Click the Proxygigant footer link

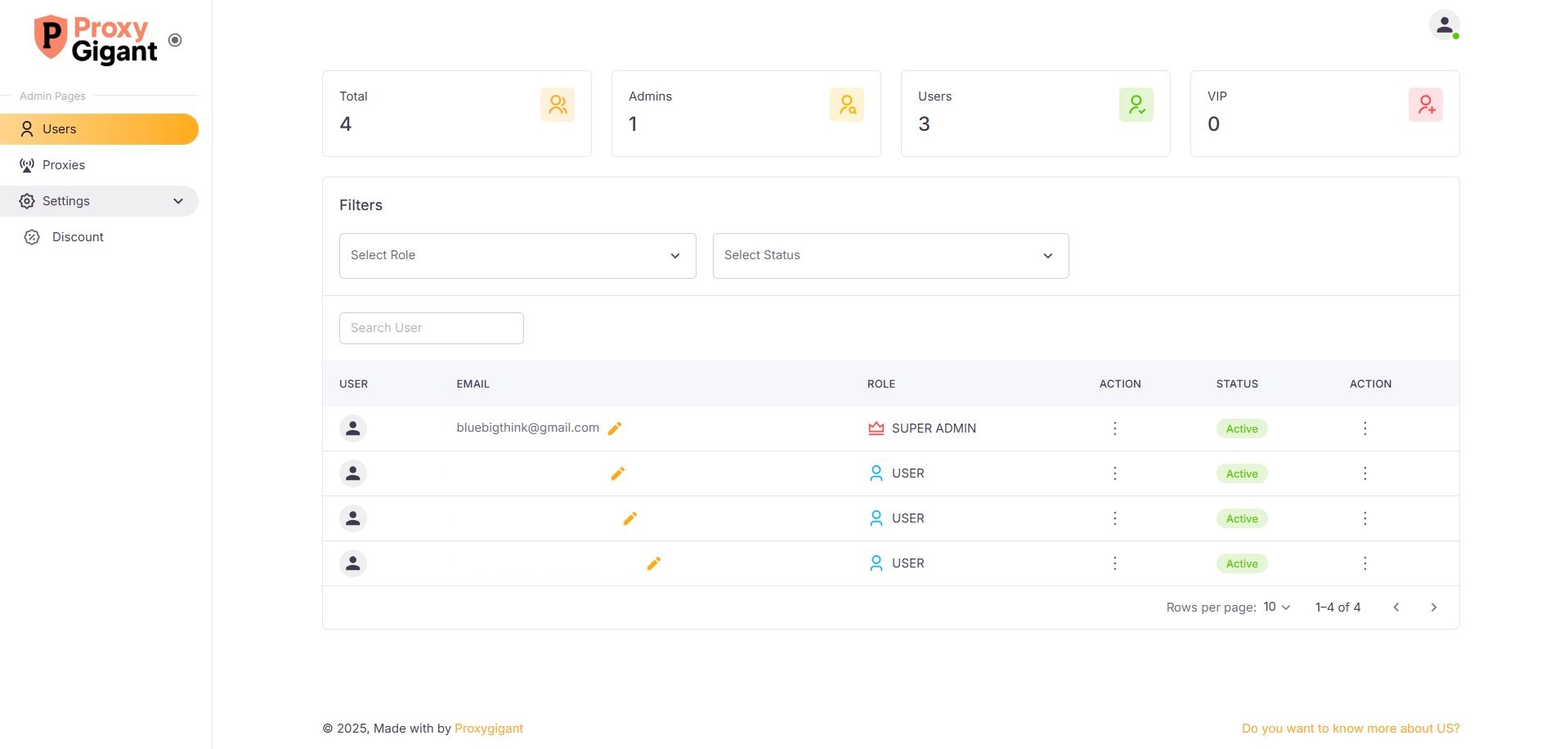[488, 729]
